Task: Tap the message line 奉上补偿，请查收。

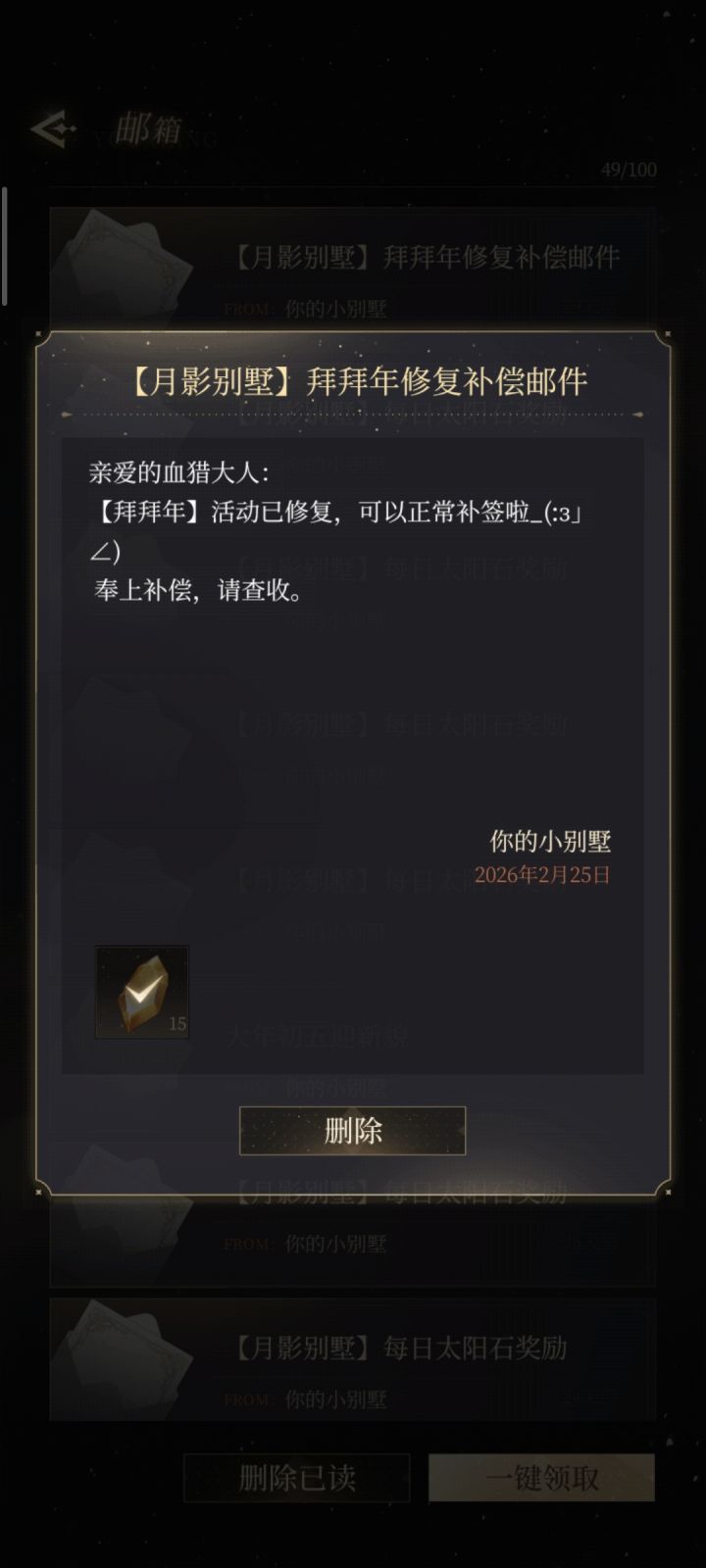Action: pos(198,591)
